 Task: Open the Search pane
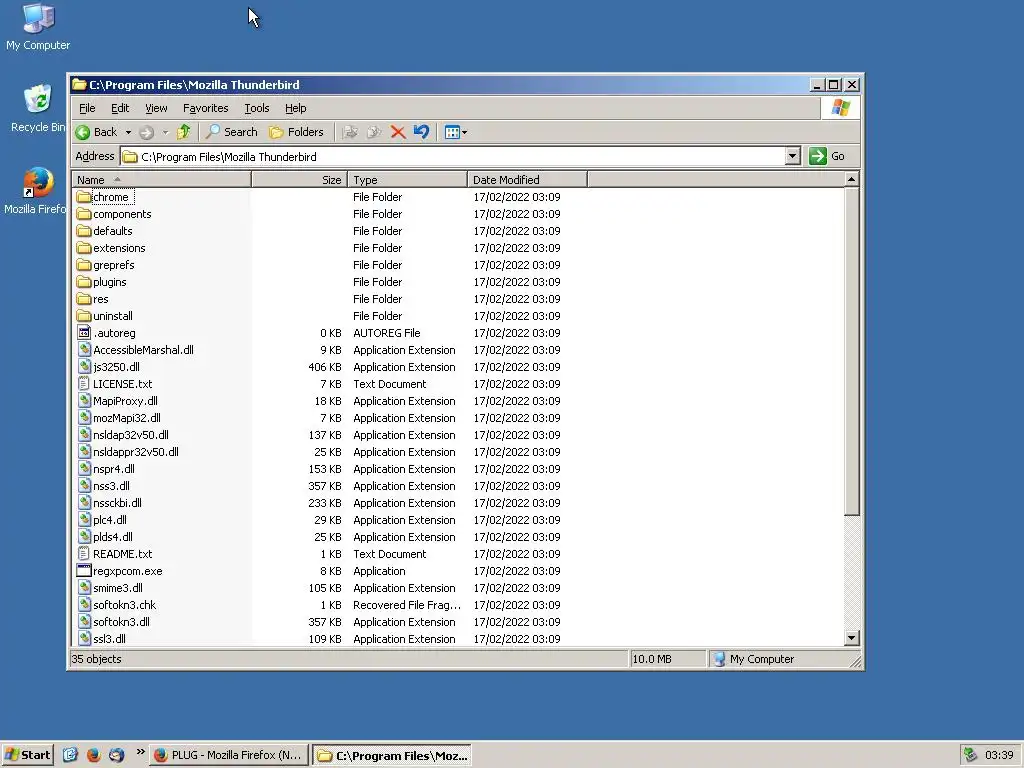pyautogui.click(x=232, y=132)
